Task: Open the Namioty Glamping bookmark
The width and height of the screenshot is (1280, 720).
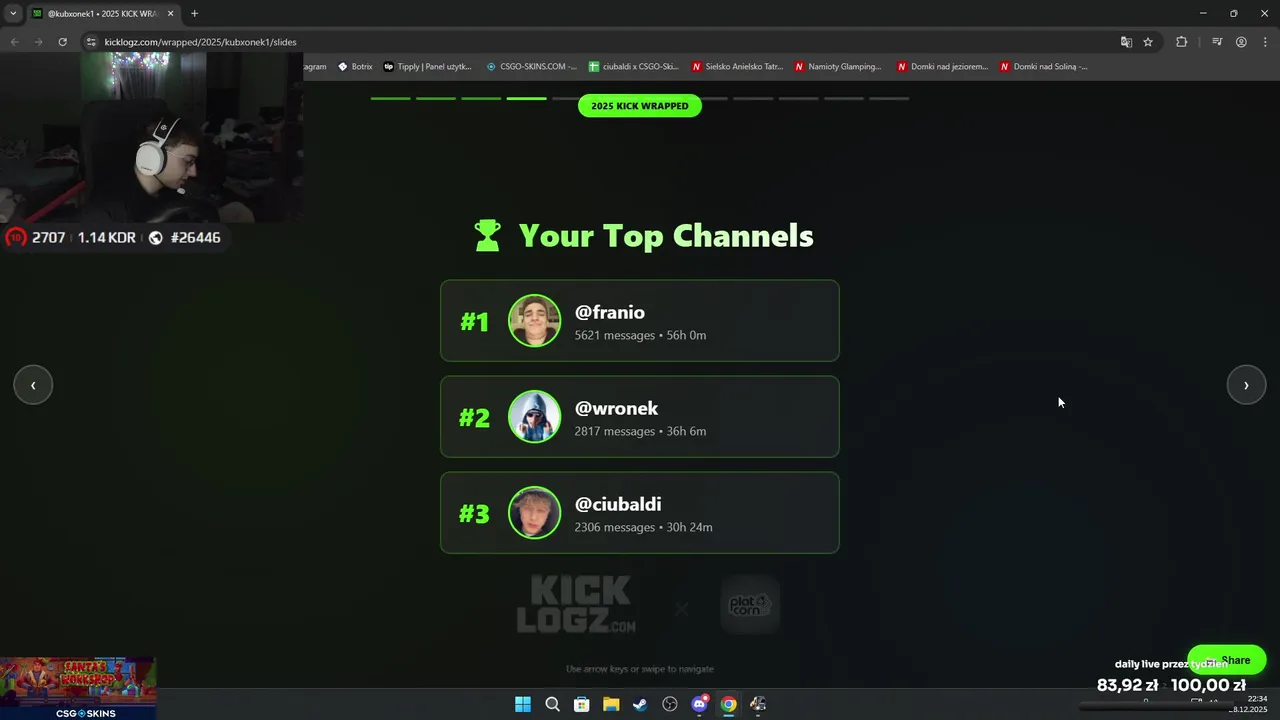Action: [x=838, y=67]
